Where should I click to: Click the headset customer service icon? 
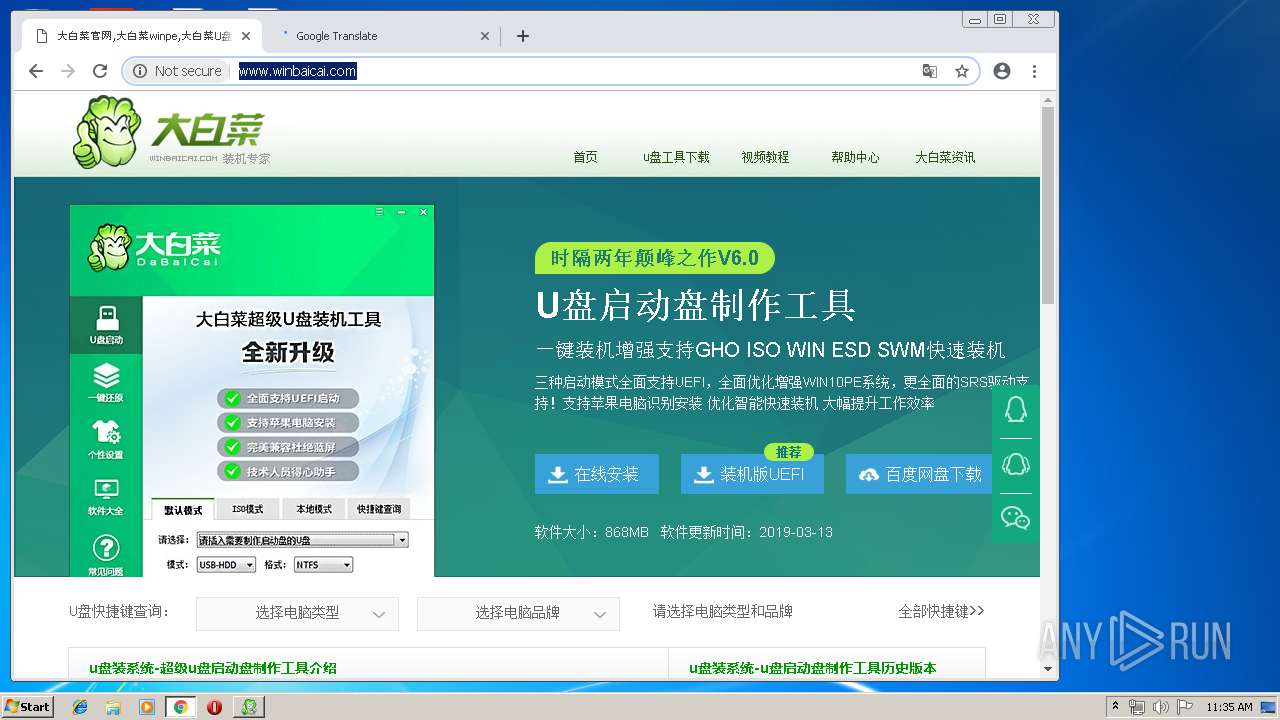tap(1016, 465)
